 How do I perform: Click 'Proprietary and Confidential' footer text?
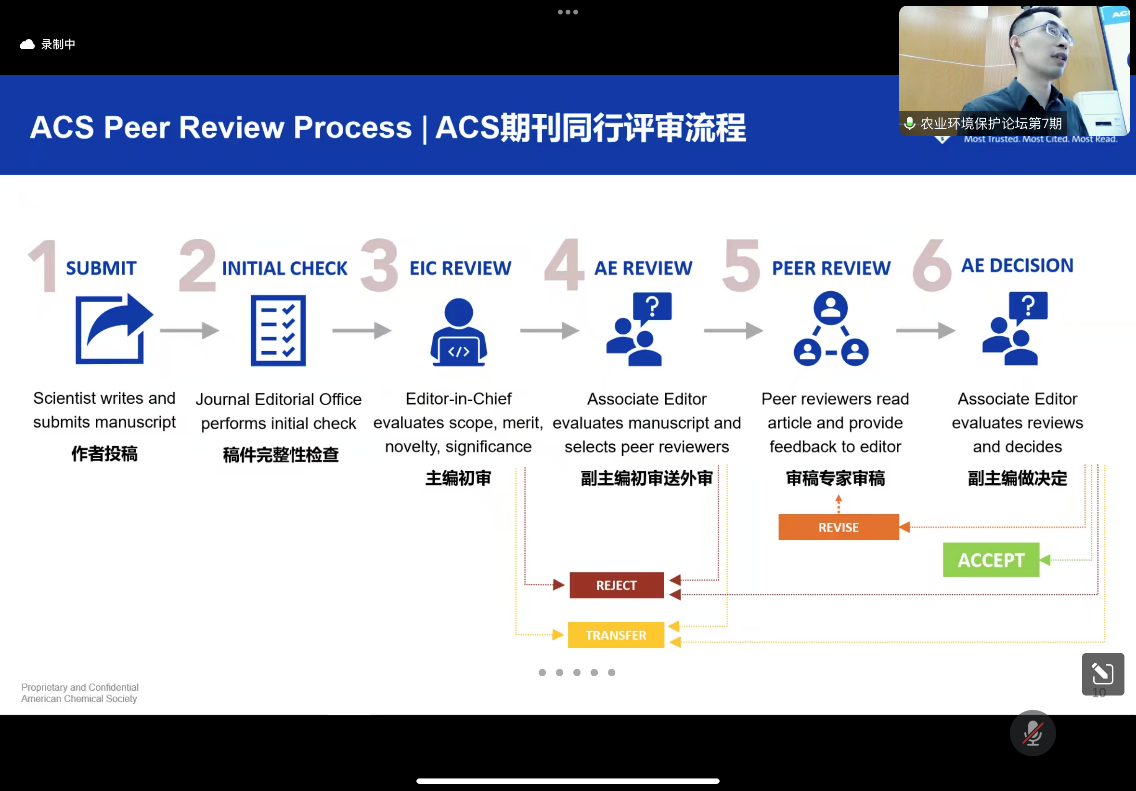pyautogui.click(x=80, y=687)
